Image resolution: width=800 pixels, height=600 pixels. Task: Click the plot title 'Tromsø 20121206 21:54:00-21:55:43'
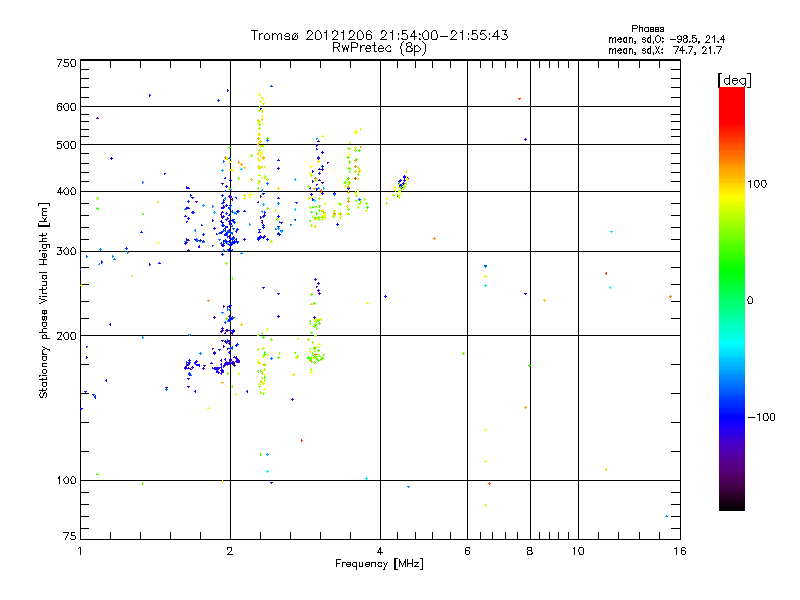tap(379, 35)
